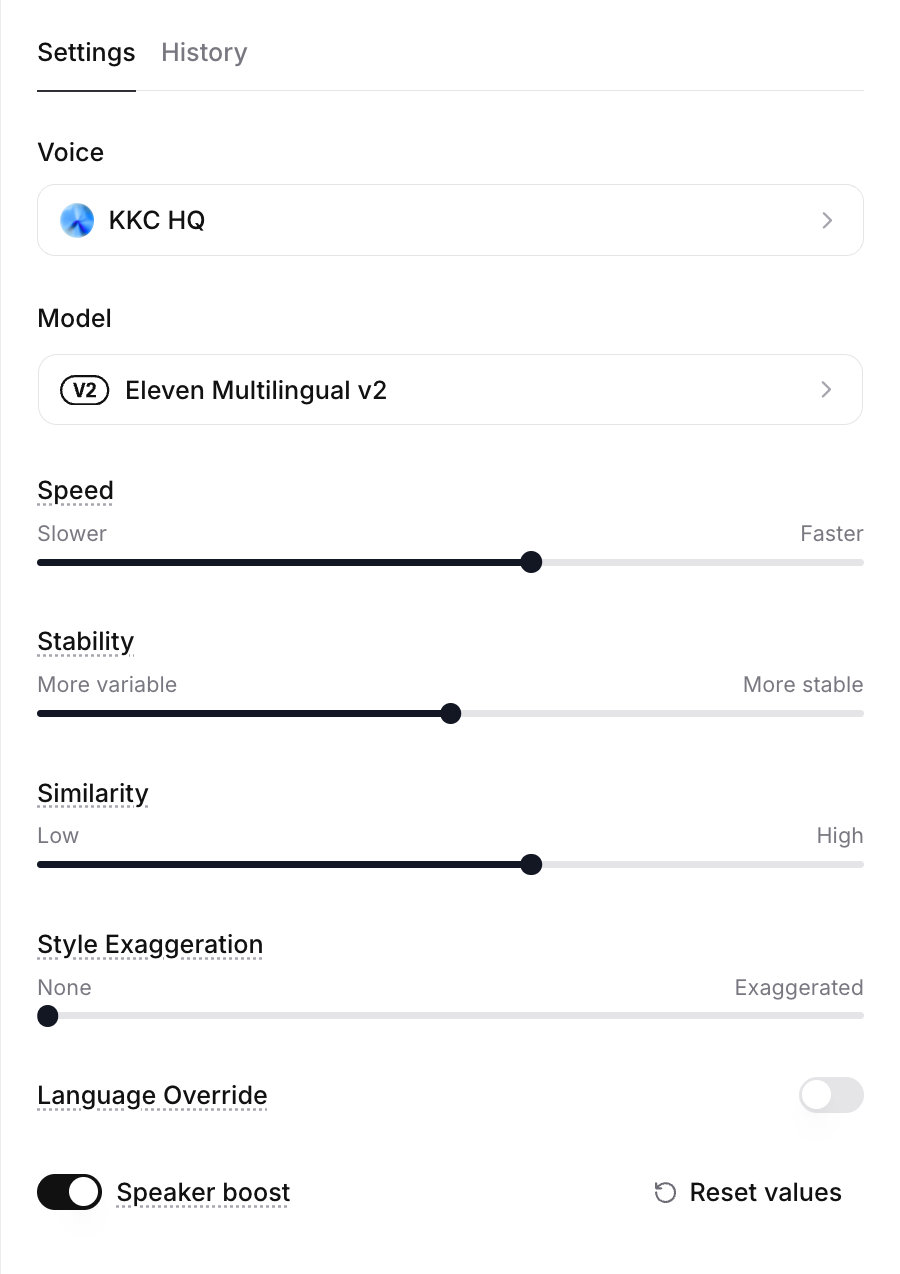This screenshot has width=900, height=1274.
Task: Click the V2 model badge icon
Action: (x=85, y=390)
